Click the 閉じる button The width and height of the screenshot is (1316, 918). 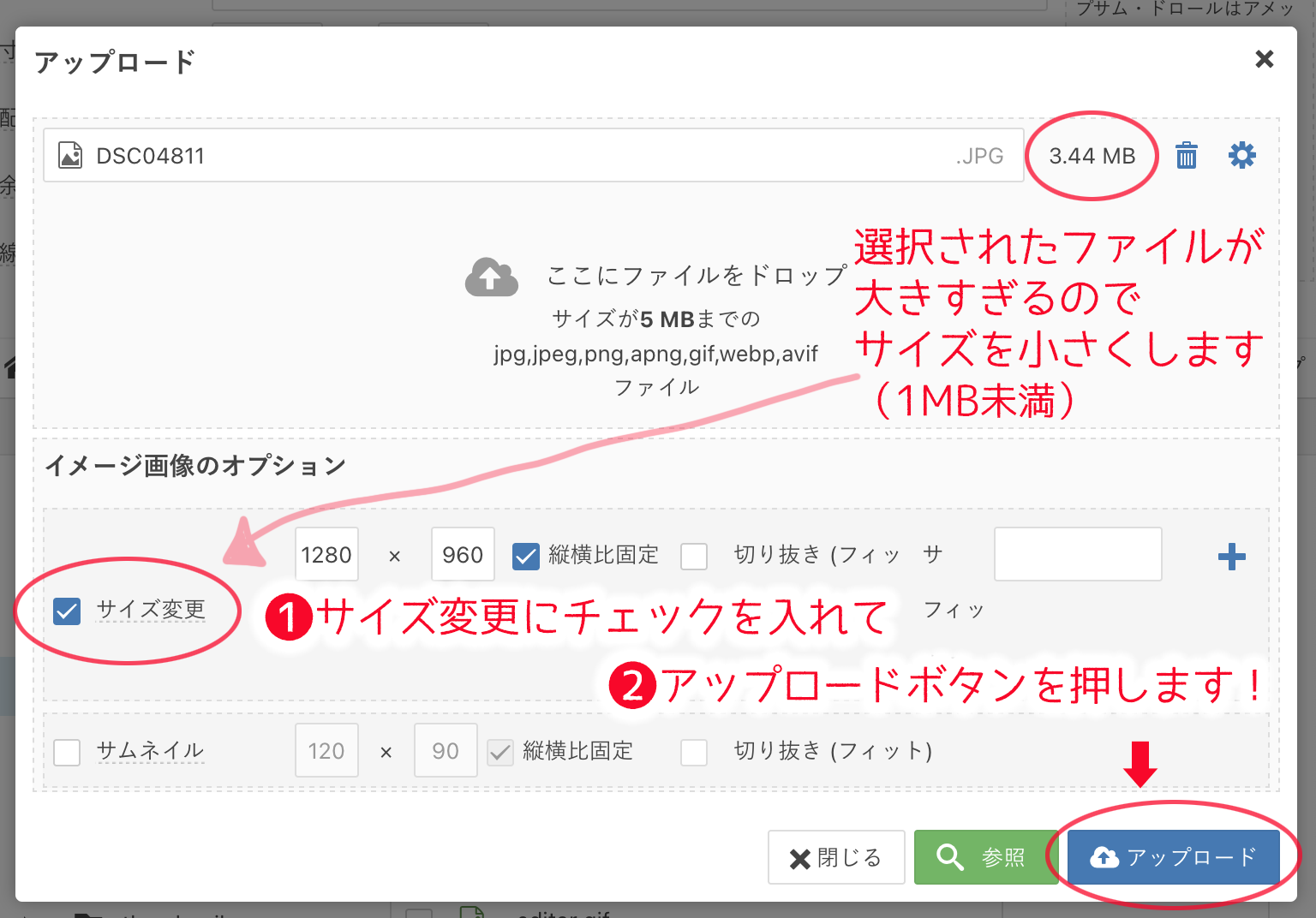point(836,857)
